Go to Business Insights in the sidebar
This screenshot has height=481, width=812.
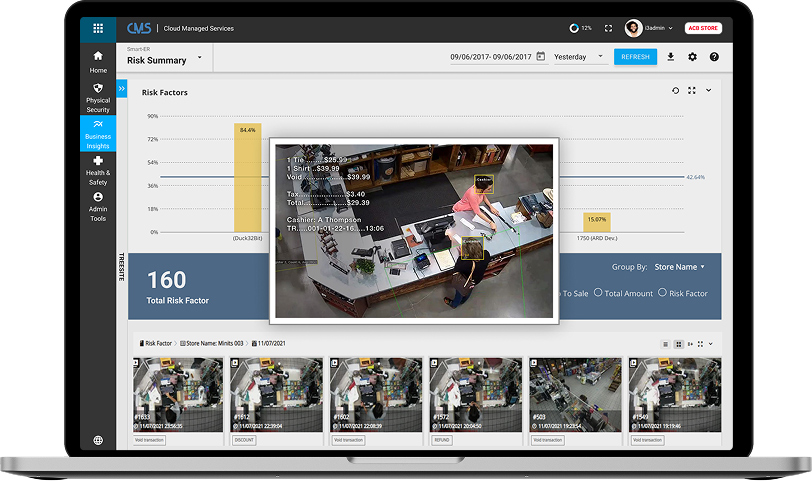point(98,133)
